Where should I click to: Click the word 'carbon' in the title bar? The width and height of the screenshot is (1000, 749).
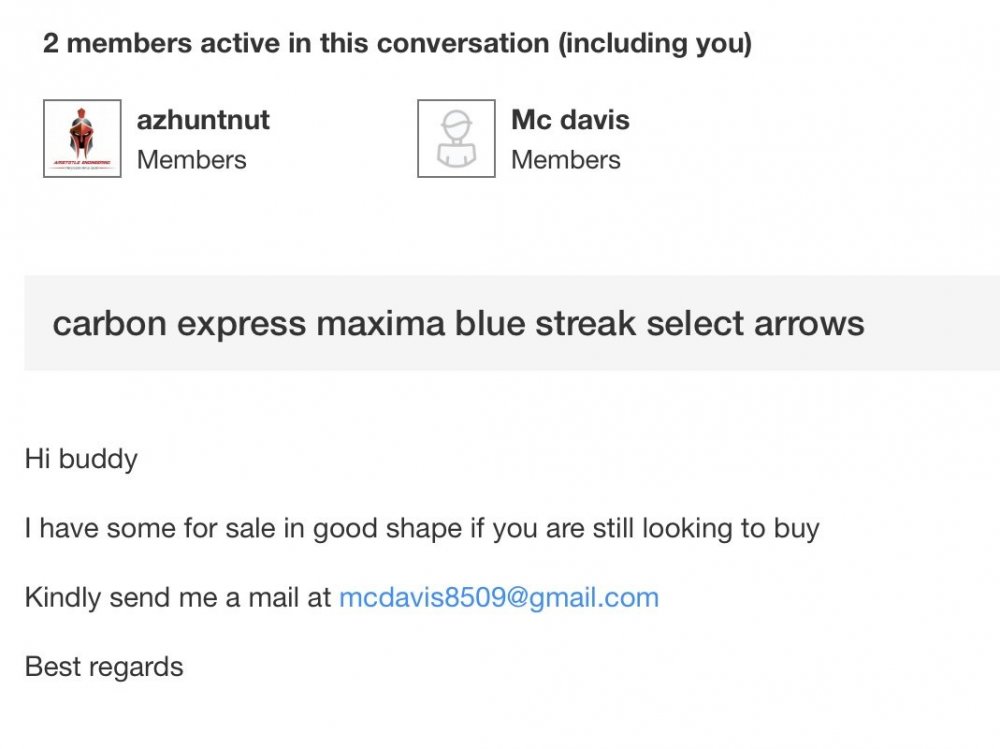click(109, 323)
